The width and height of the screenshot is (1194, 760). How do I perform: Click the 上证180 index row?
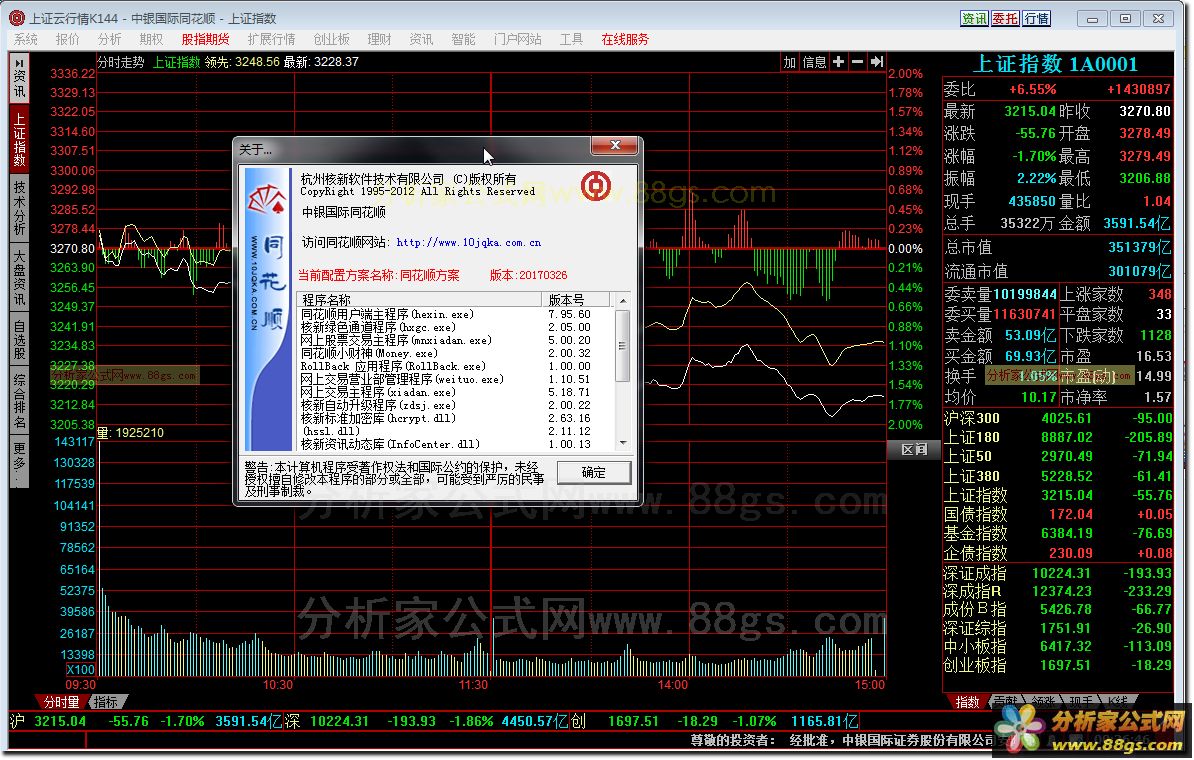1058,437
